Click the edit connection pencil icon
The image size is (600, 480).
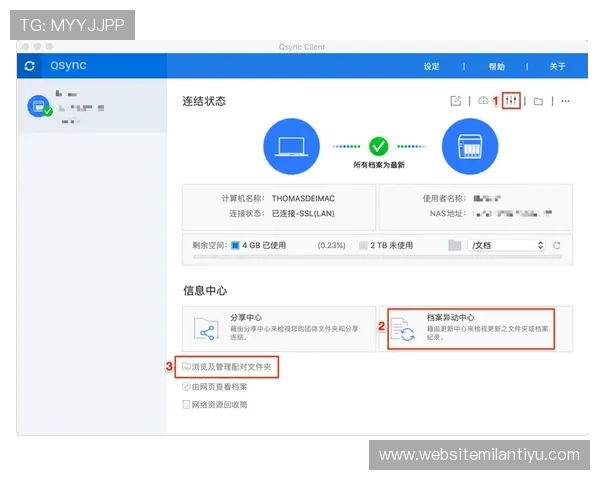[x=455, y=101]
